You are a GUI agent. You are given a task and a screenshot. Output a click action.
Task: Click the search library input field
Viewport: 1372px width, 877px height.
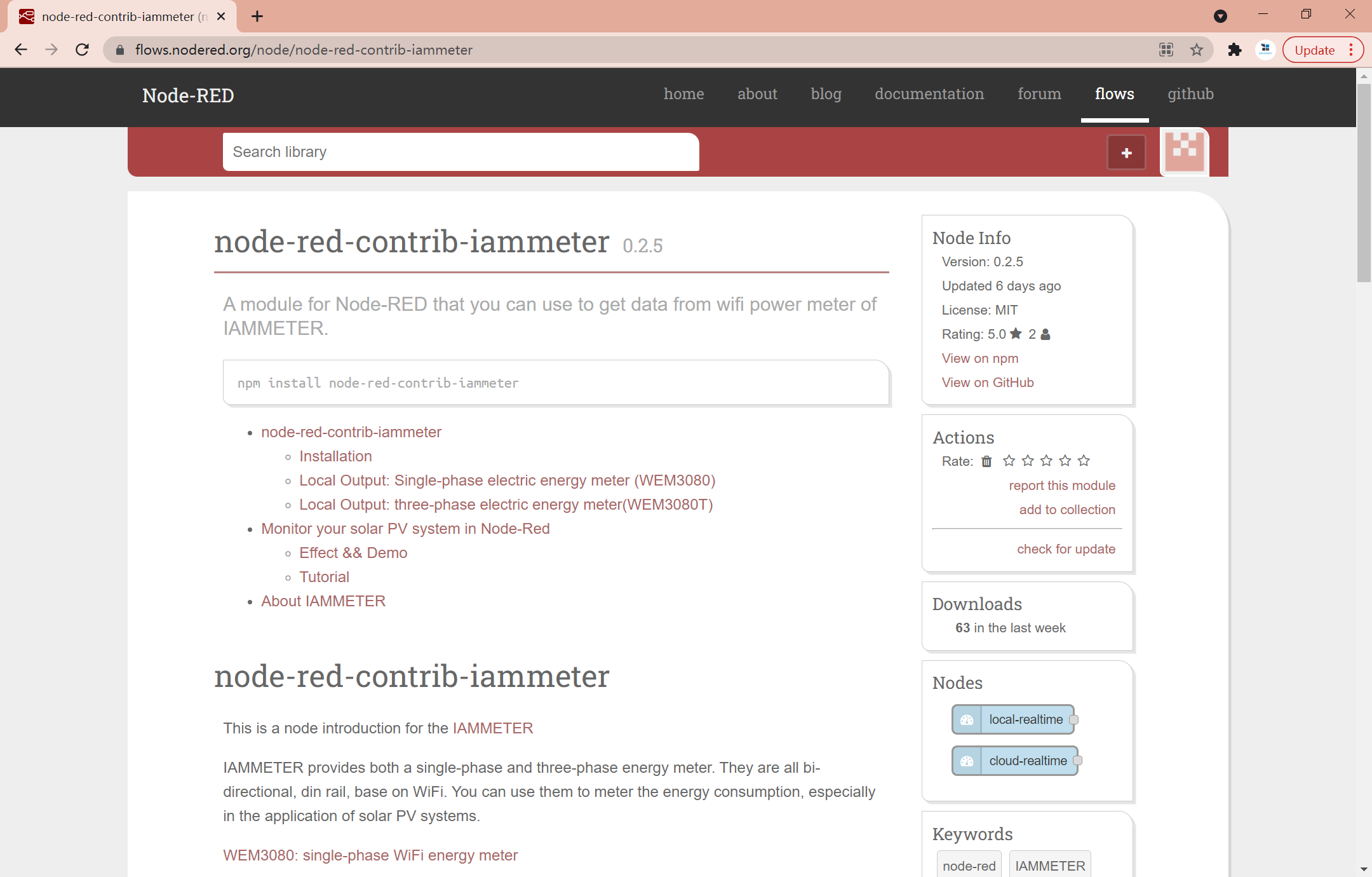point(462,151)
